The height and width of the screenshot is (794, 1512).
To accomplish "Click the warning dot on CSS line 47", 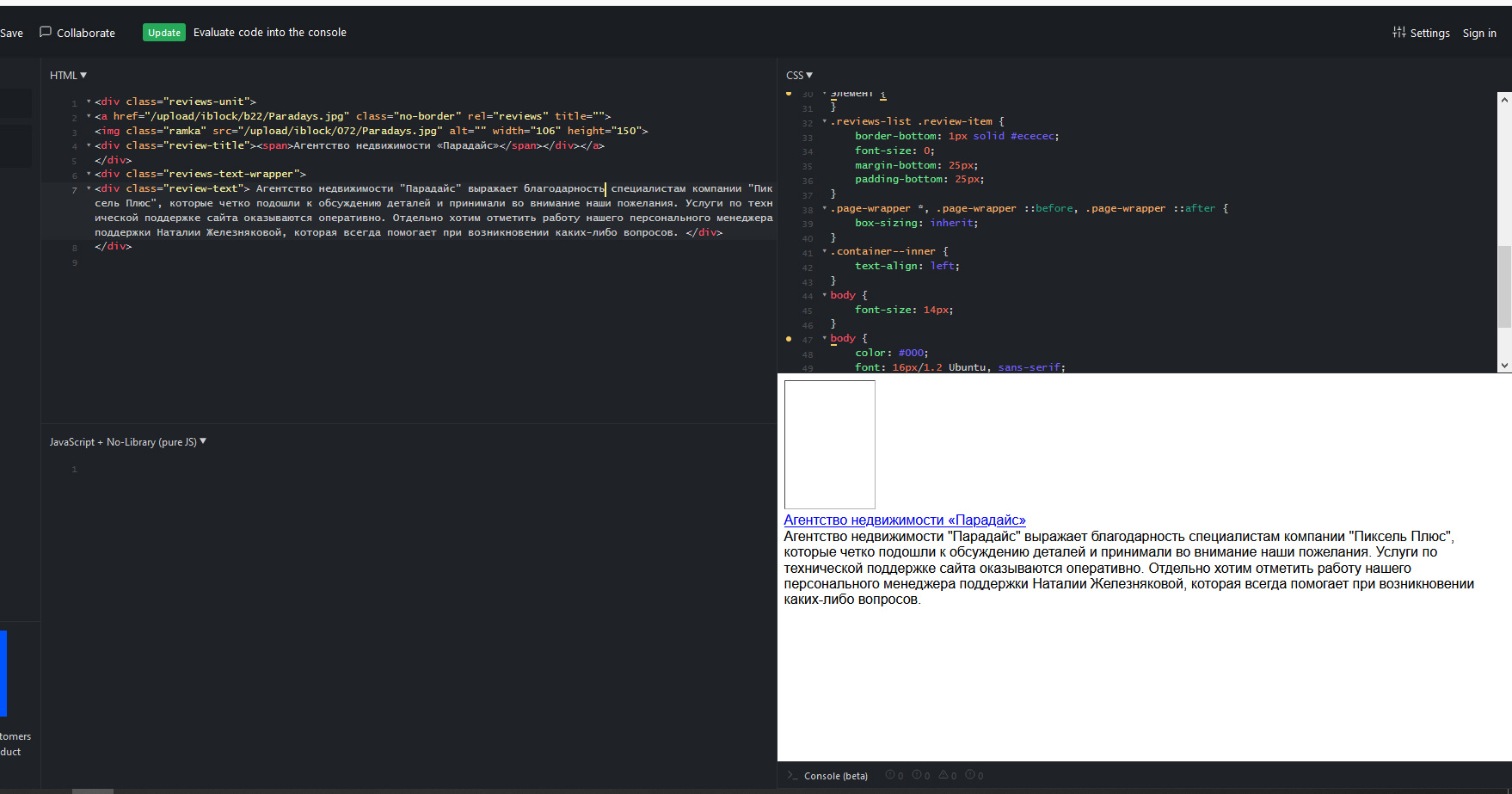I will (789, 339).
